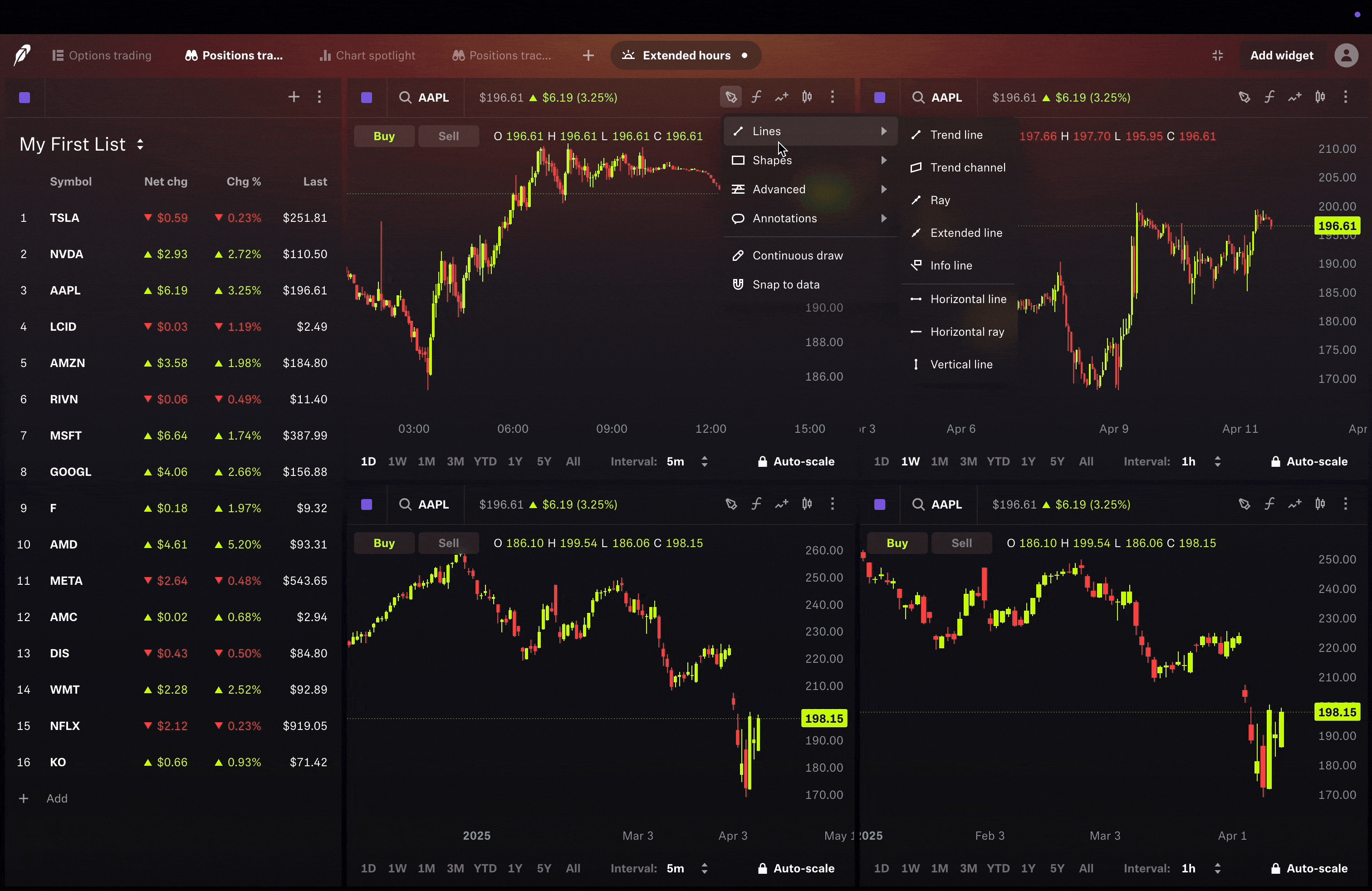
Task: Open the three-dot menu of bottom-left chart
Action: point(833,504)
